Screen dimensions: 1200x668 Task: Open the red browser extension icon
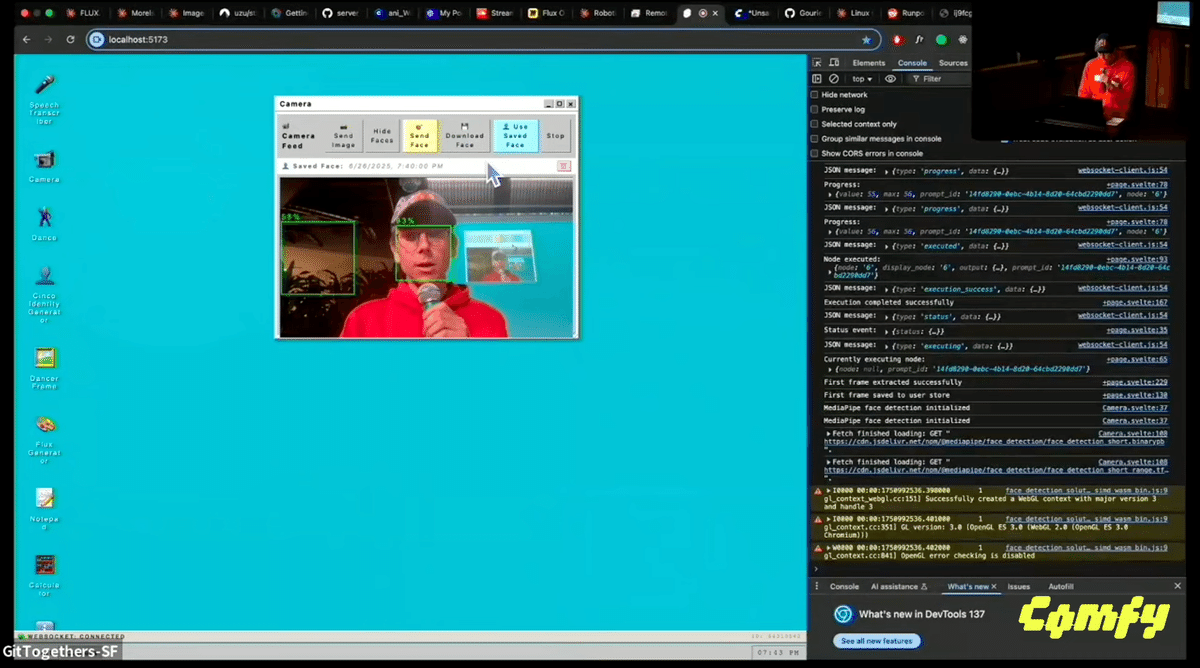[x=897, y=40]
